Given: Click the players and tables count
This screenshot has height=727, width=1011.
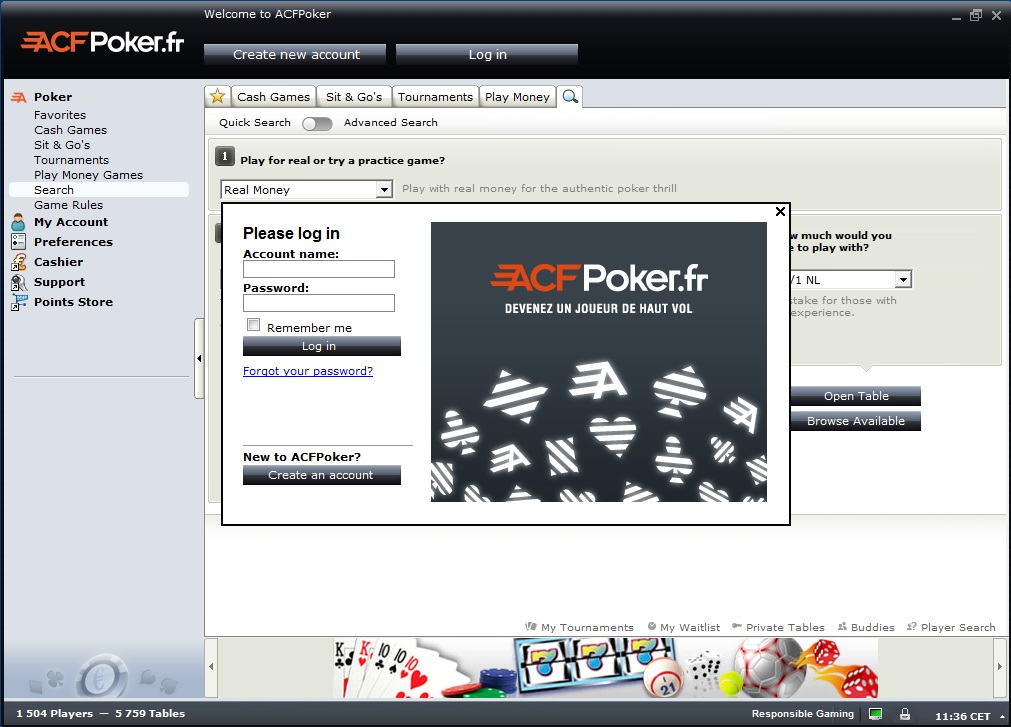Looking at the screenshot, I should [x=101, y=713].
